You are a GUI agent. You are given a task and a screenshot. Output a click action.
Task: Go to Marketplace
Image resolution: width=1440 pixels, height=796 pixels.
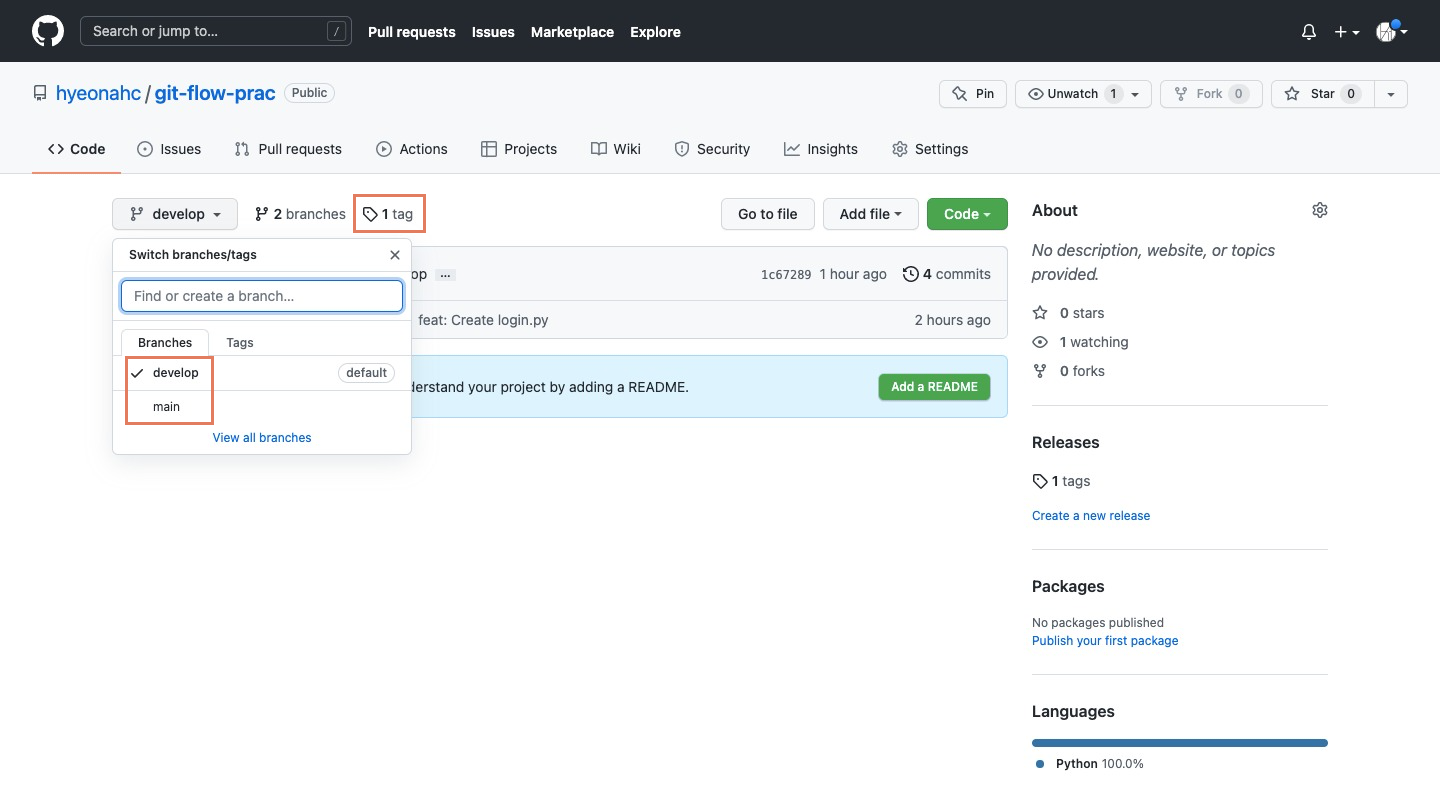[x=572, y=32]
